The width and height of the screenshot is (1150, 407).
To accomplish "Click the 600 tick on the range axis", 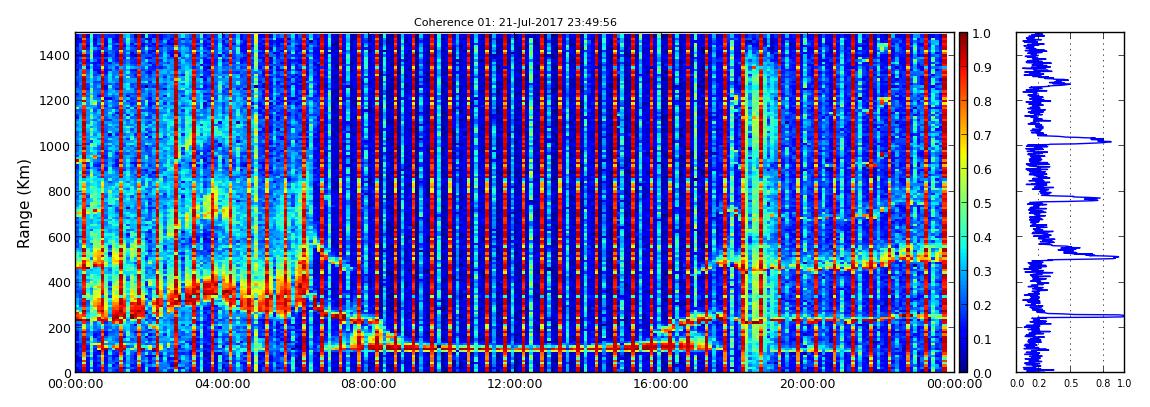I will pos(59,238).
